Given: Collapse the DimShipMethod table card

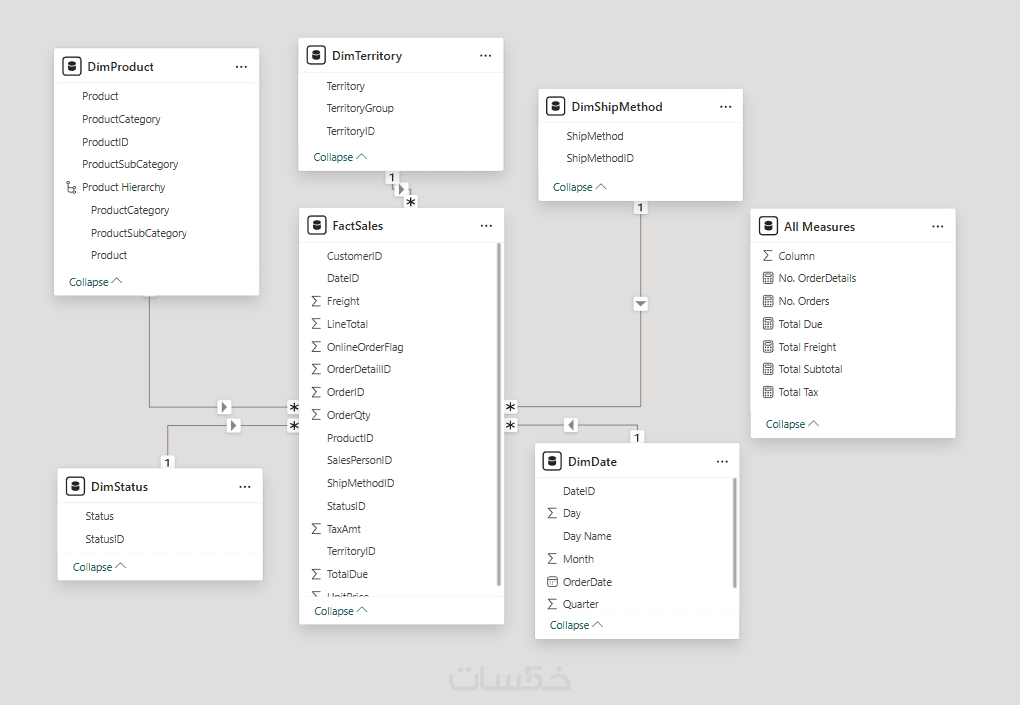Looking at the screenshot, I should tap(579, 187).
